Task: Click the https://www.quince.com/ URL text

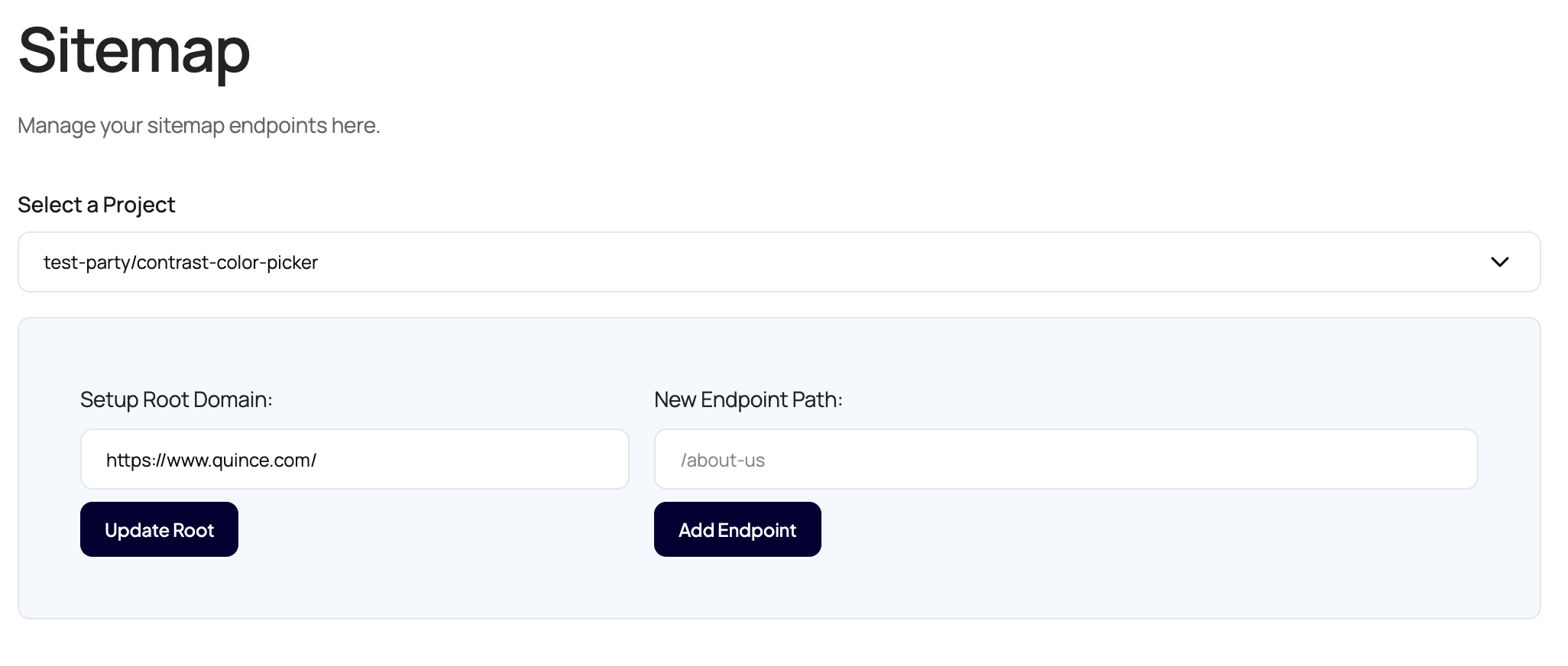Action: click(211, 460)
